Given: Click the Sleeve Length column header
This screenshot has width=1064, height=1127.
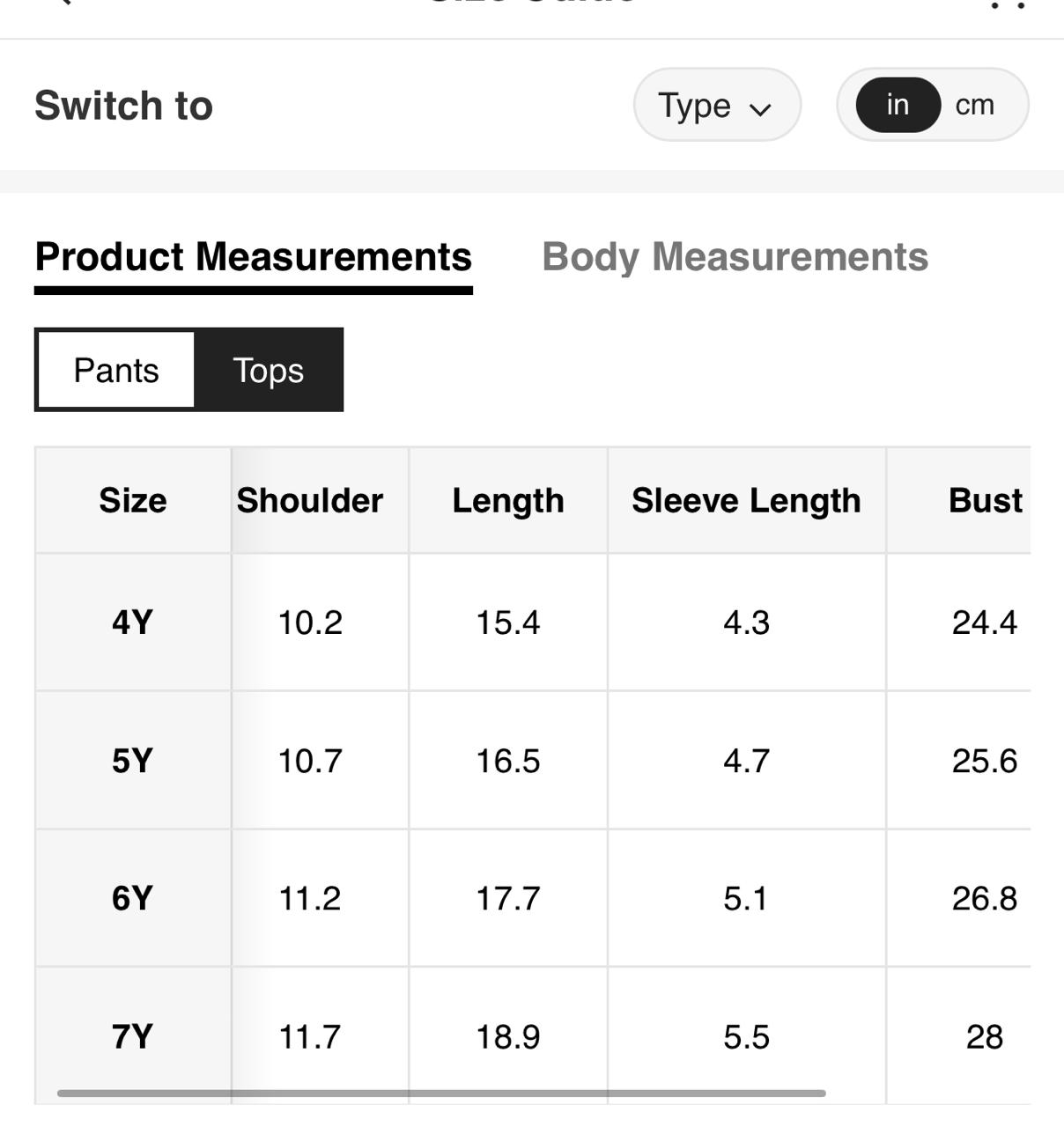Looking at the screenshot, I should (x=746, y=500).
